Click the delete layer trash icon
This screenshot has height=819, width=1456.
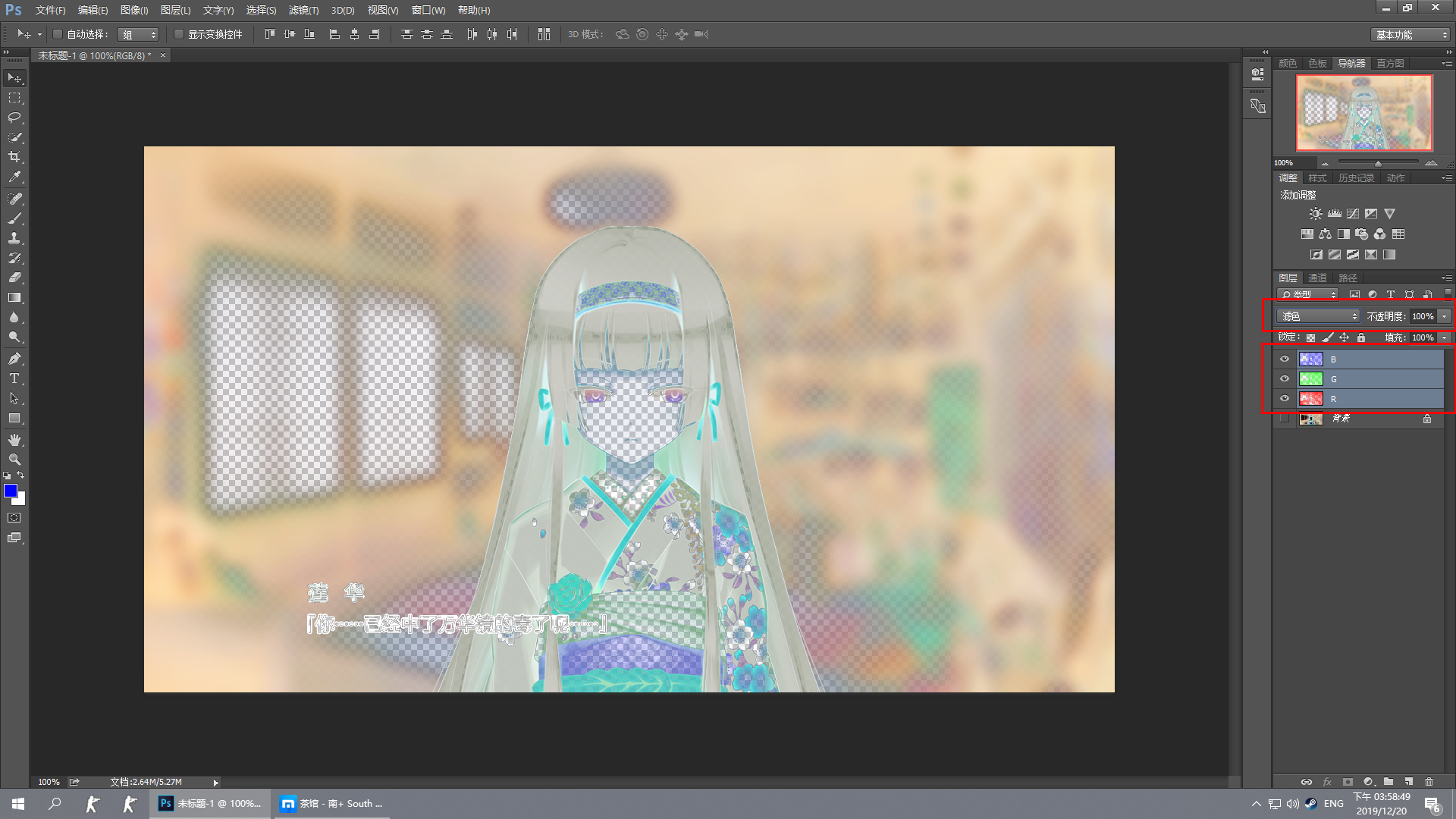(1429, 781)
